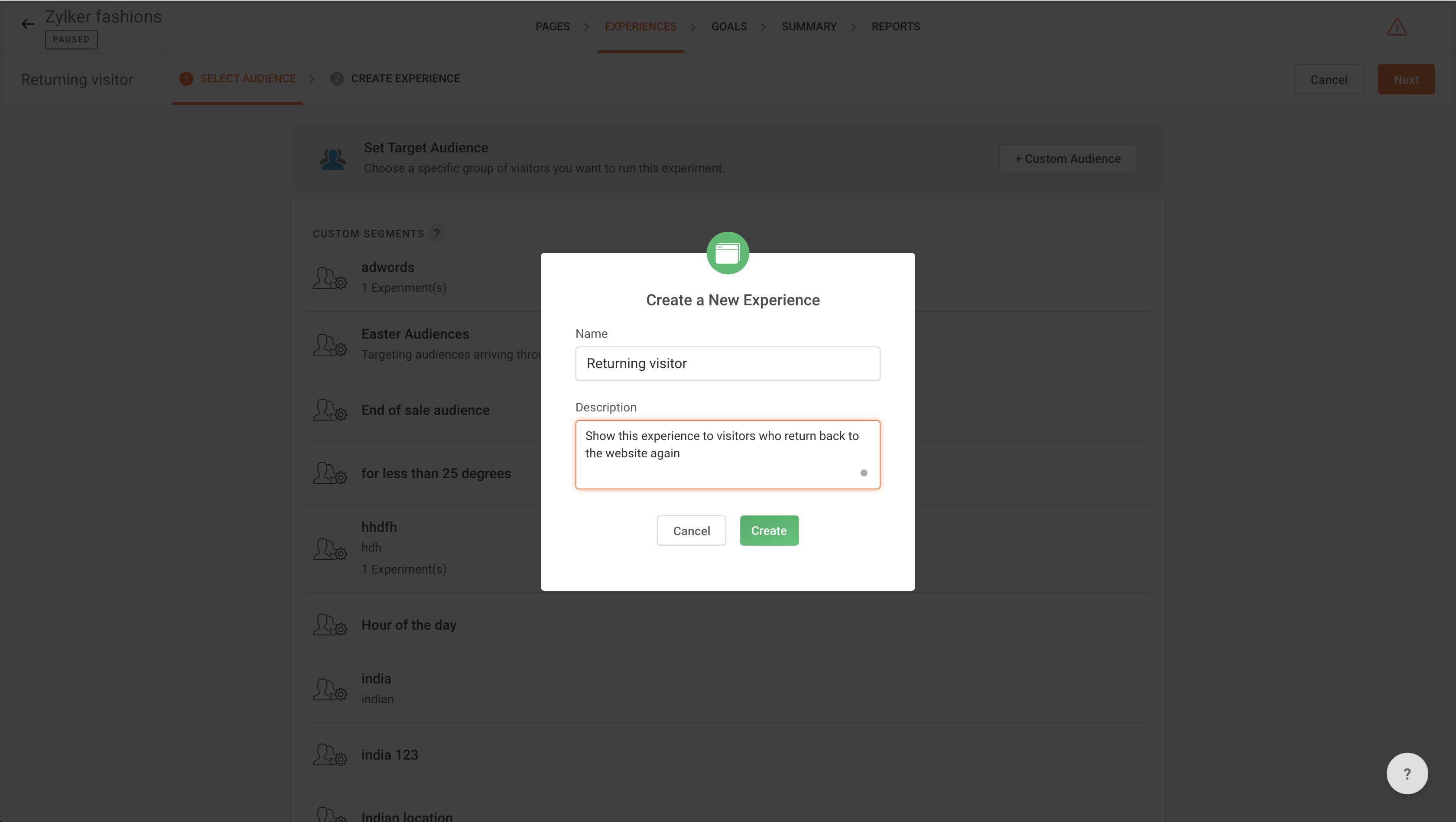Click the top-right Cancel button
This screenshot has height=822, width=1456.
1329,79
